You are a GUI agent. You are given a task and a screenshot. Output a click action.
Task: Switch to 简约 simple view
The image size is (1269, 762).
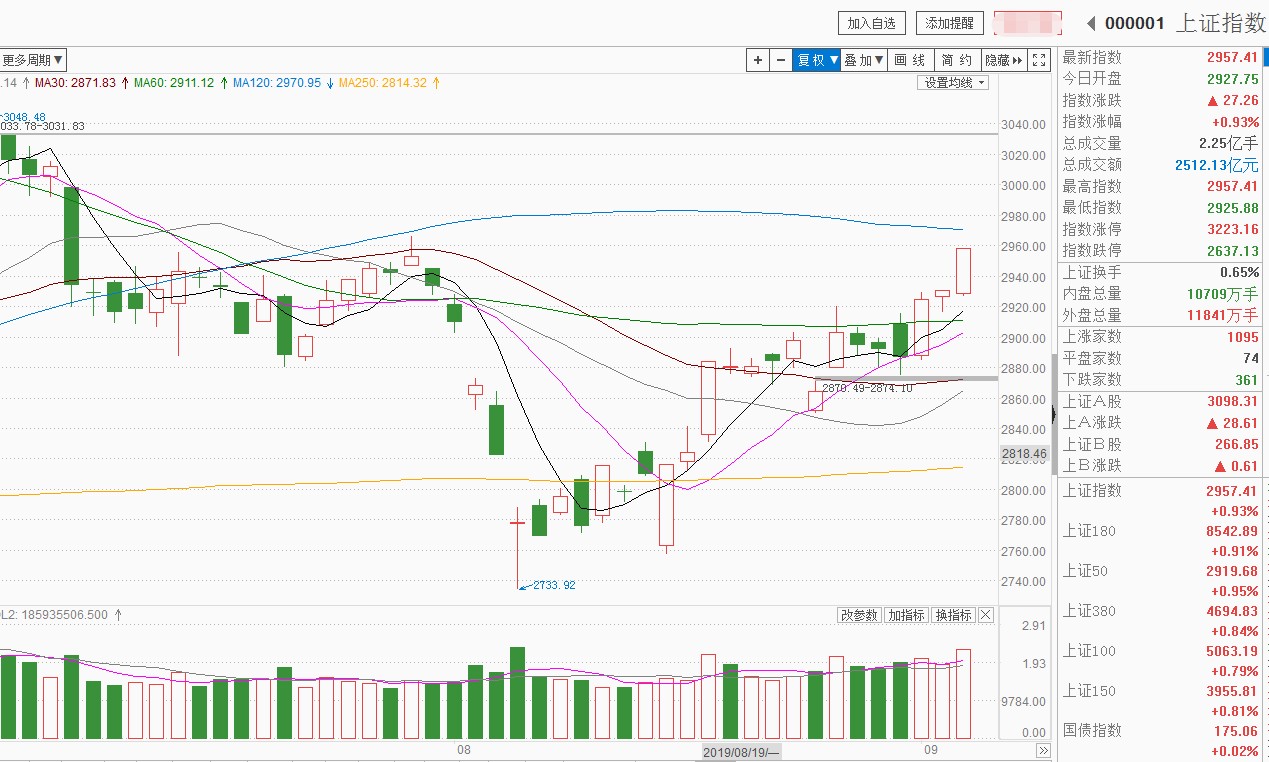click(x=957, y=60)
